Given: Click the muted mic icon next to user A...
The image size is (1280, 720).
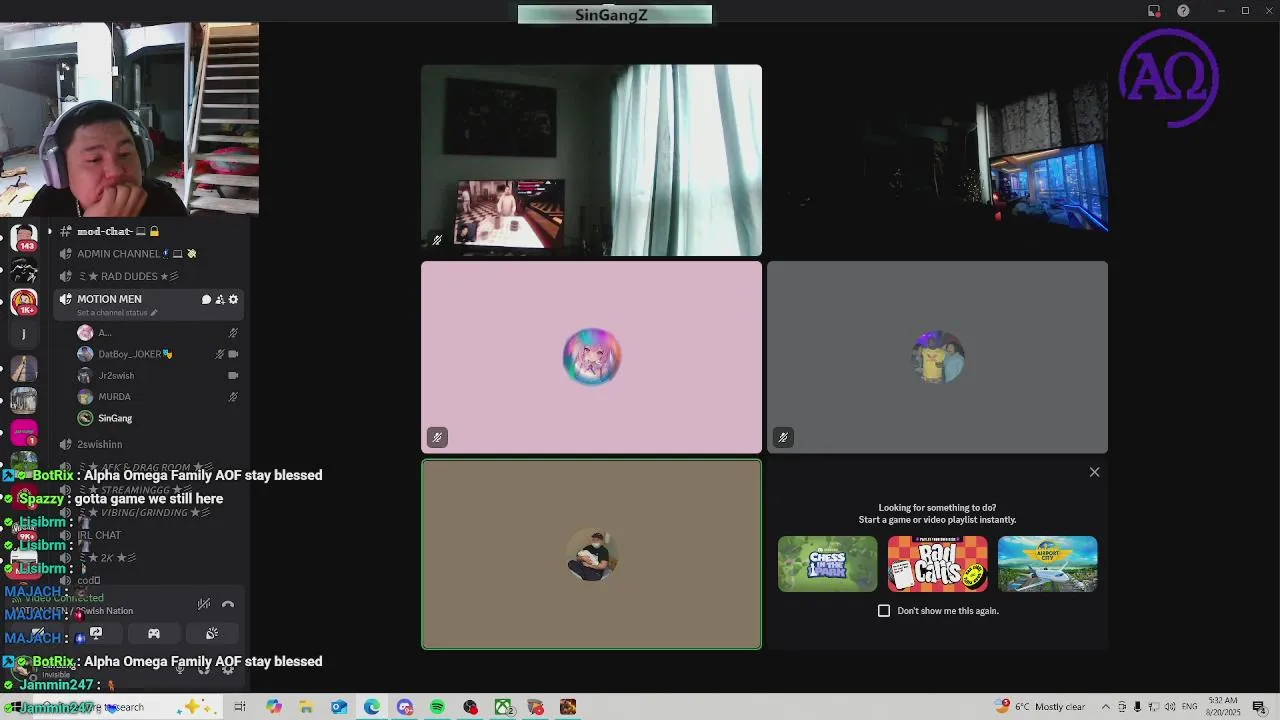Looking at the screenshot, I should [233, 333].
